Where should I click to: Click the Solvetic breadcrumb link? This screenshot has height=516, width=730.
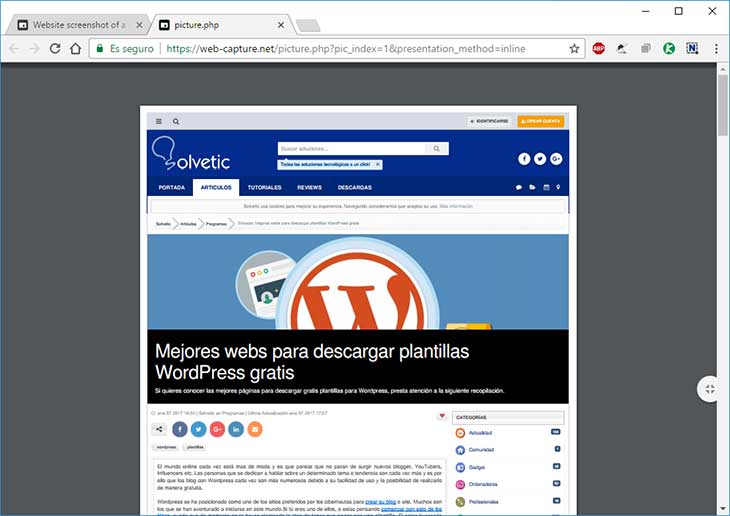point(163,224)
